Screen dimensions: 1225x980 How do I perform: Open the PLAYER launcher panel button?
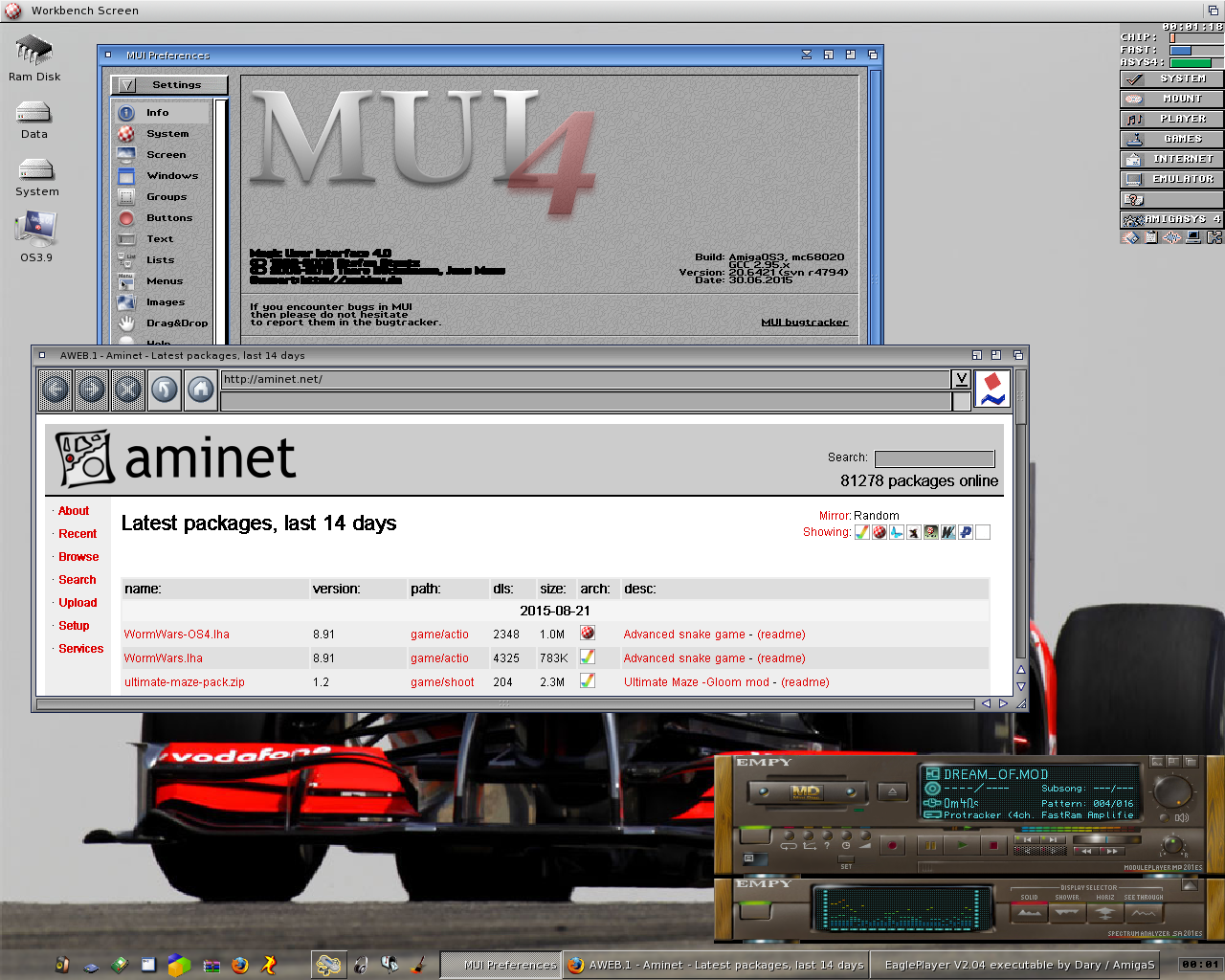(x=1171, y=119)
